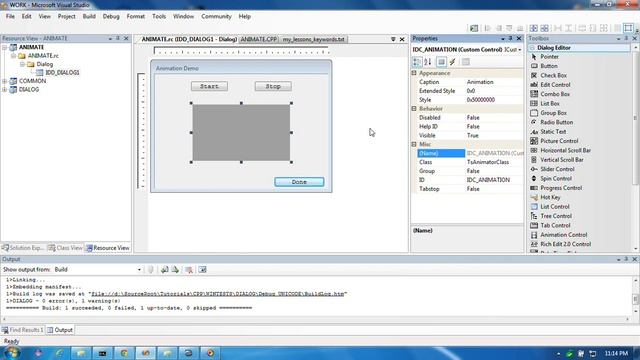Collapse the Misc property category
This screenshot has width=640, height=360.
tap(414, 144)
